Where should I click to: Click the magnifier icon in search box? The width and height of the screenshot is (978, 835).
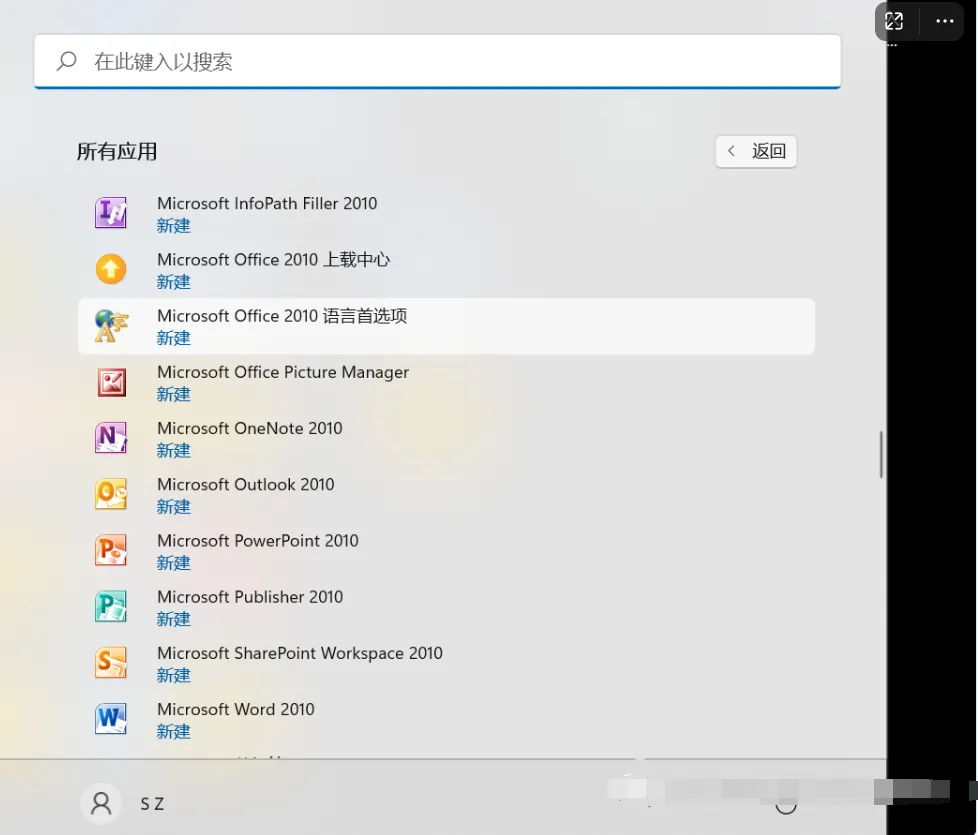pos(67,61)
